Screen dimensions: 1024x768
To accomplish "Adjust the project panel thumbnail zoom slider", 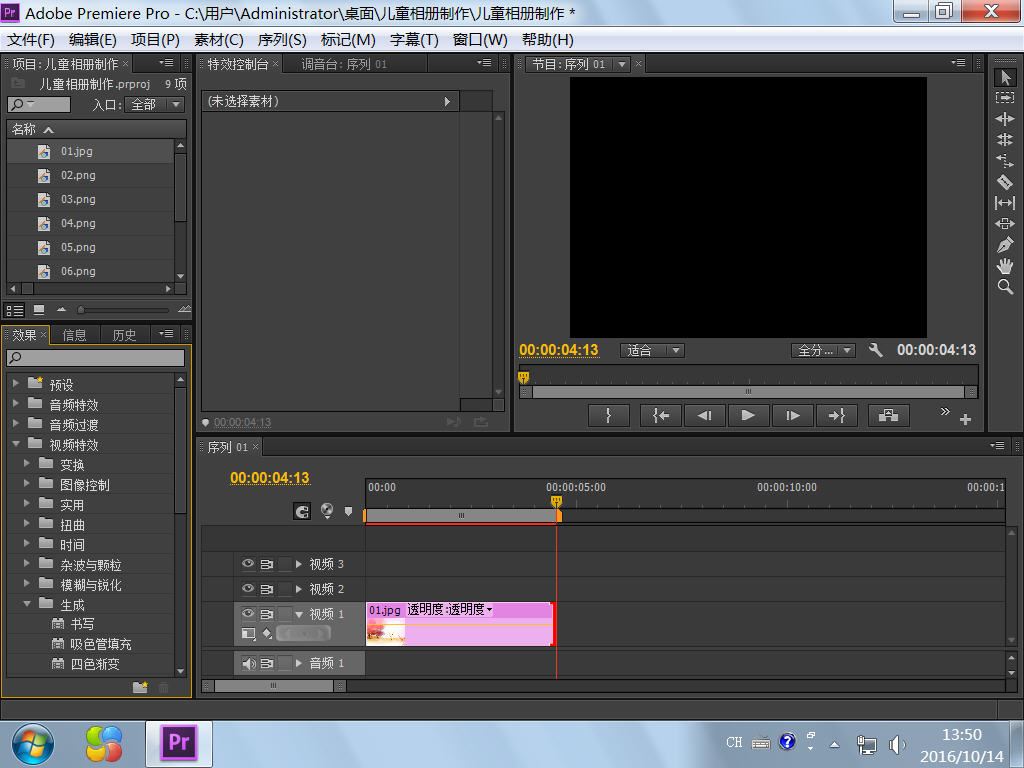I will click(x=82, y=310).
